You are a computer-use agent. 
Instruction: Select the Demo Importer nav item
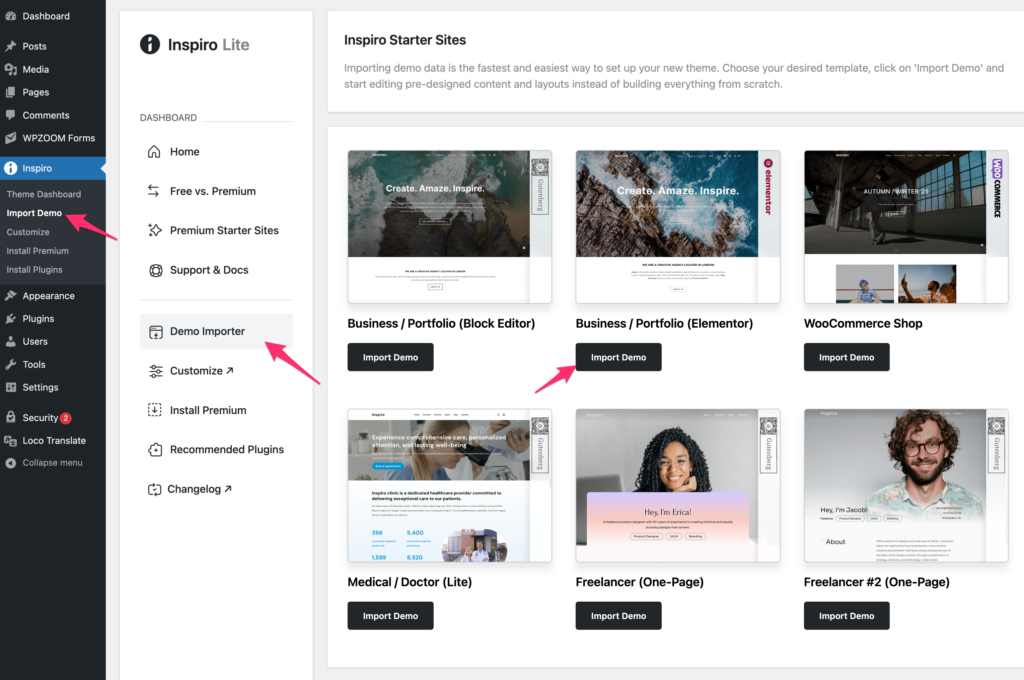tap(216, 331)
